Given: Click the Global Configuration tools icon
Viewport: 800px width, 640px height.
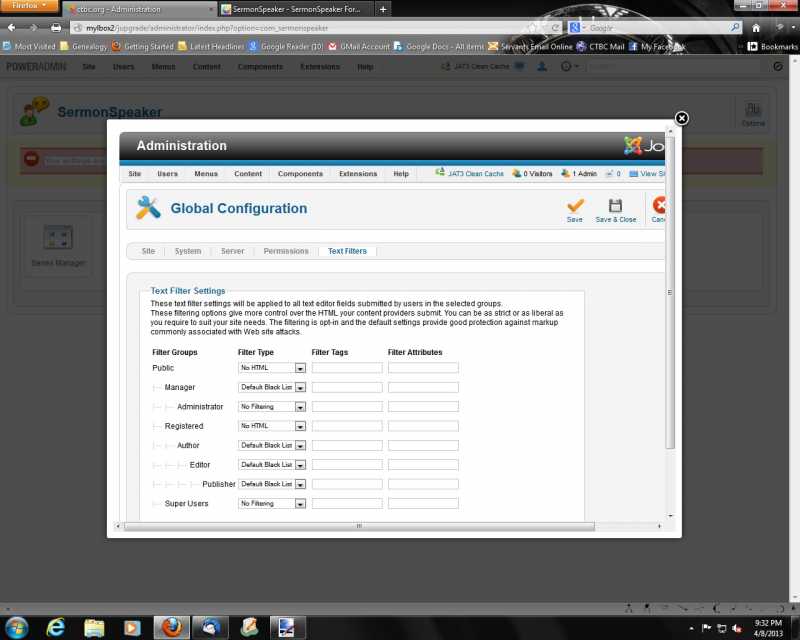Looking at the screenshot, I should coord(148,207).
